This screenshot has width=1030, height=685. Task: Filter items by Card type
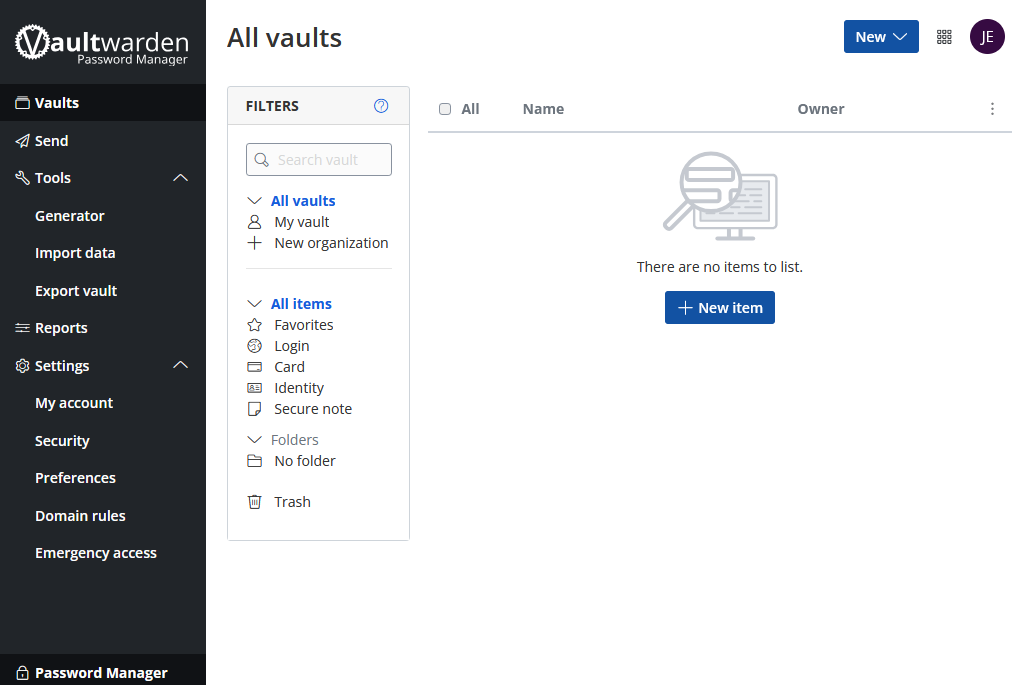point(289,367)
